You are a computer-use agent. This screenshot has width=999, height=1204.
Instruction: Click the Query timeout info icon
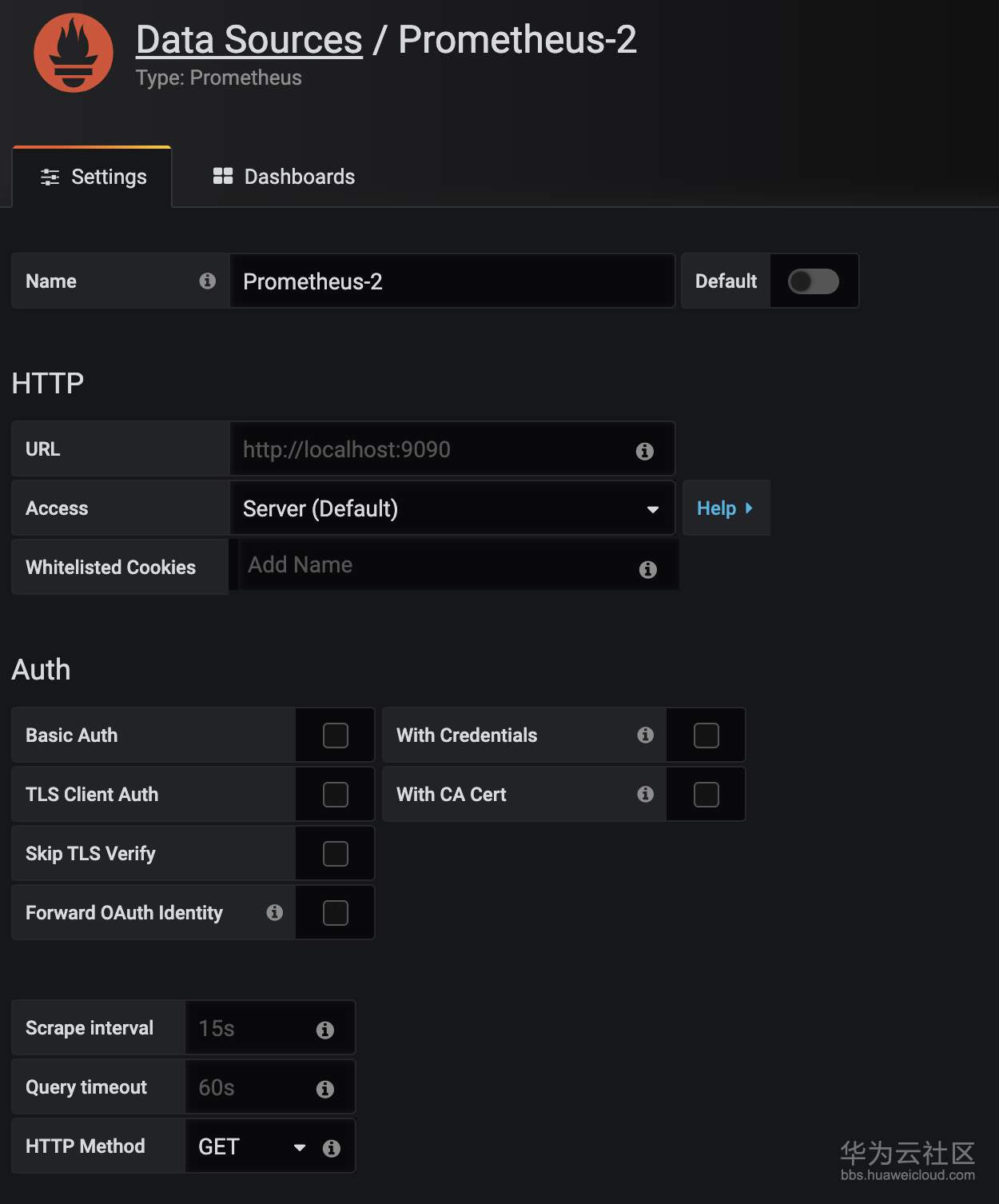(324, 1089)
